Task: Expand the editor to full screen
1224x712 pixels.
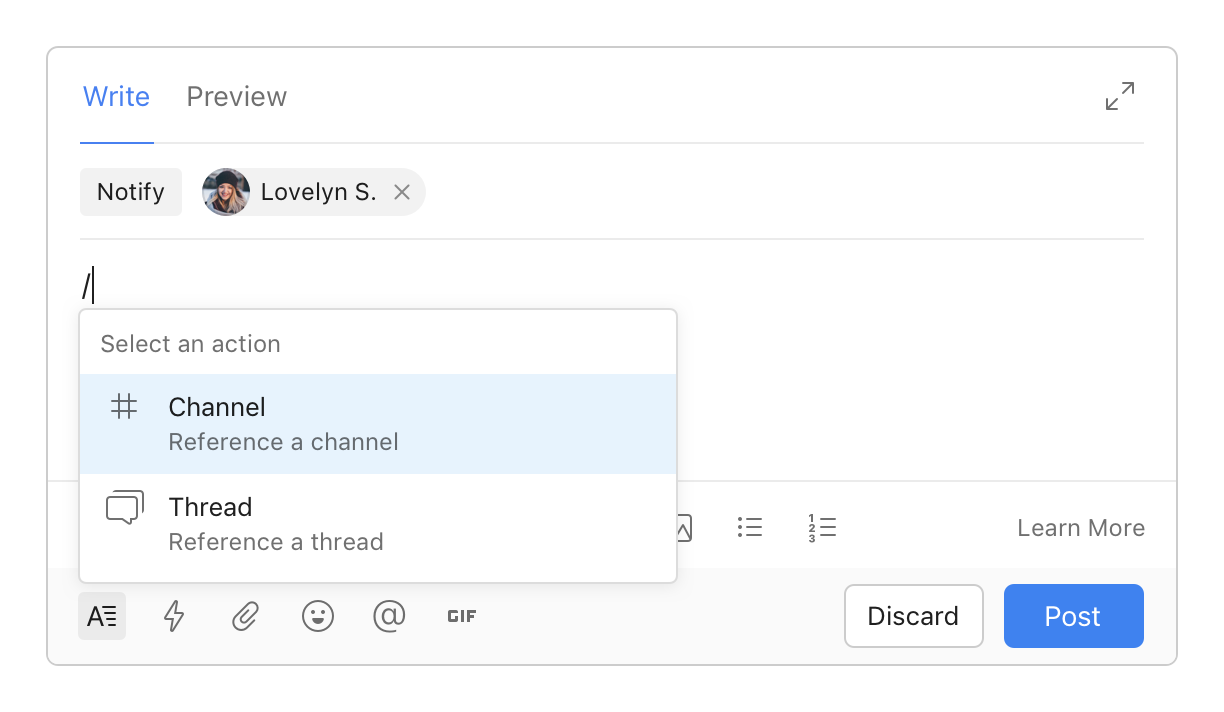Action: coord(1120,96)
